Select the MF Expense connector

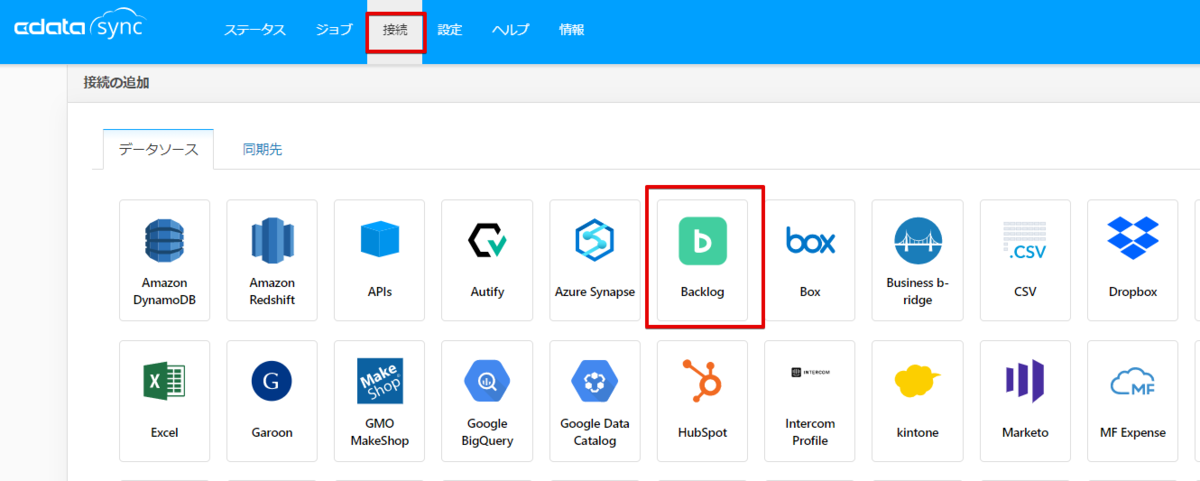[1133, 400]
